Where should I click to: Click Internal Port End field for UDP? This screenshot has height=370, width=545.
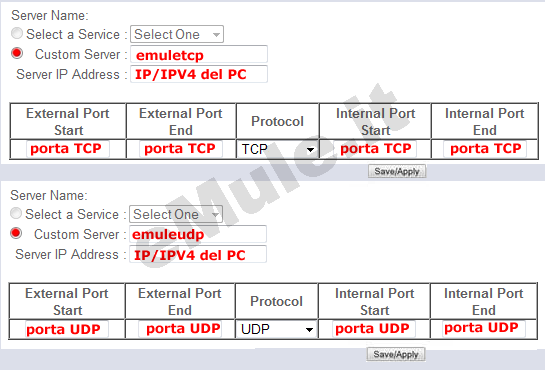pos(483,329)
